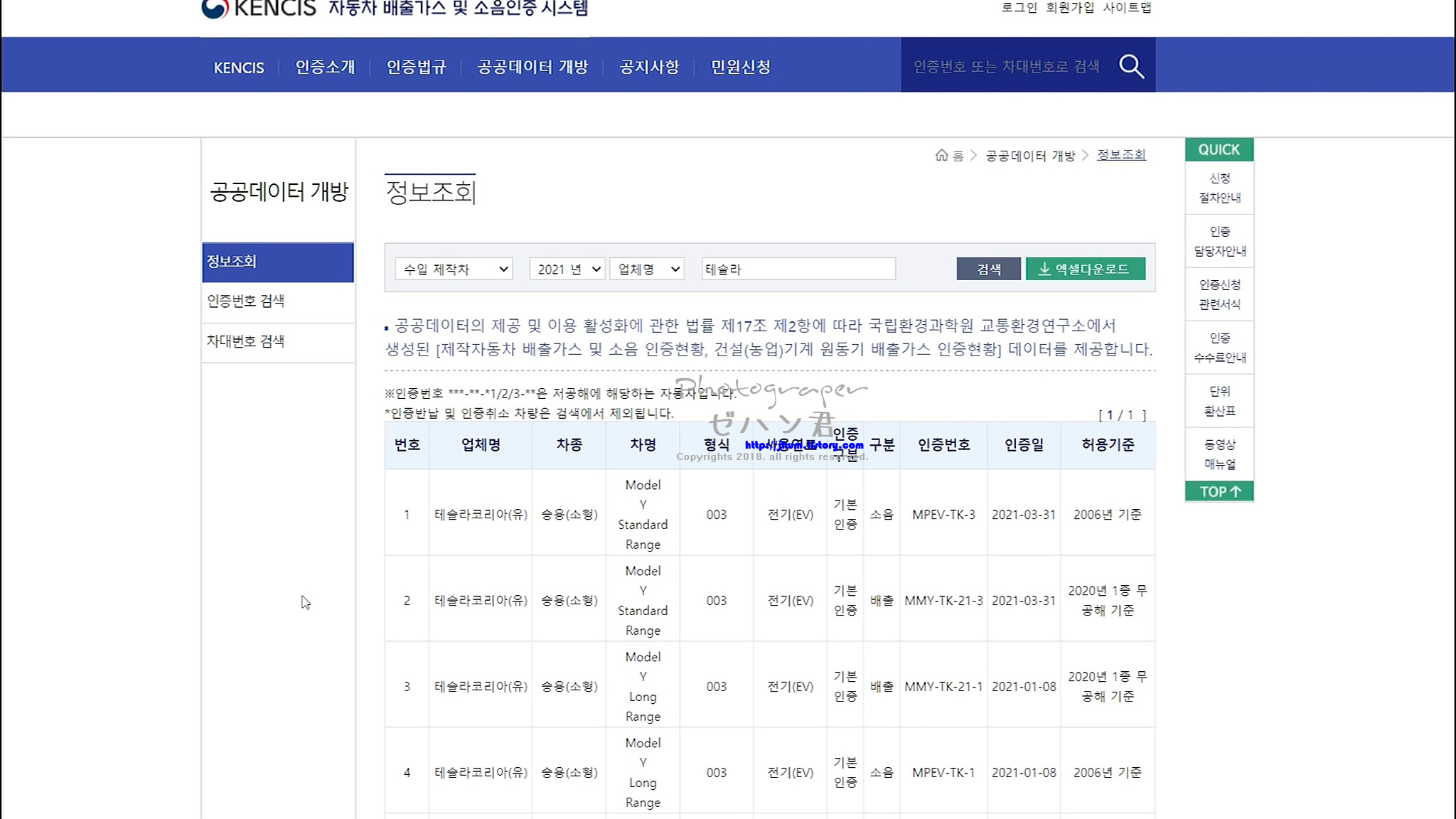Select 인증번호 검색 in the sidebar
This screenshot has height=819, width=1456.
246,301
